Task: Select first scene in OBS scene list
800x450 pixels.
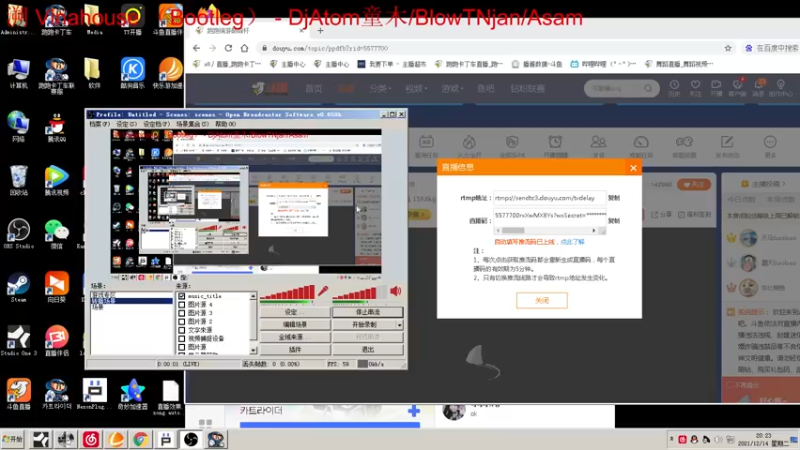Action: 131,295
